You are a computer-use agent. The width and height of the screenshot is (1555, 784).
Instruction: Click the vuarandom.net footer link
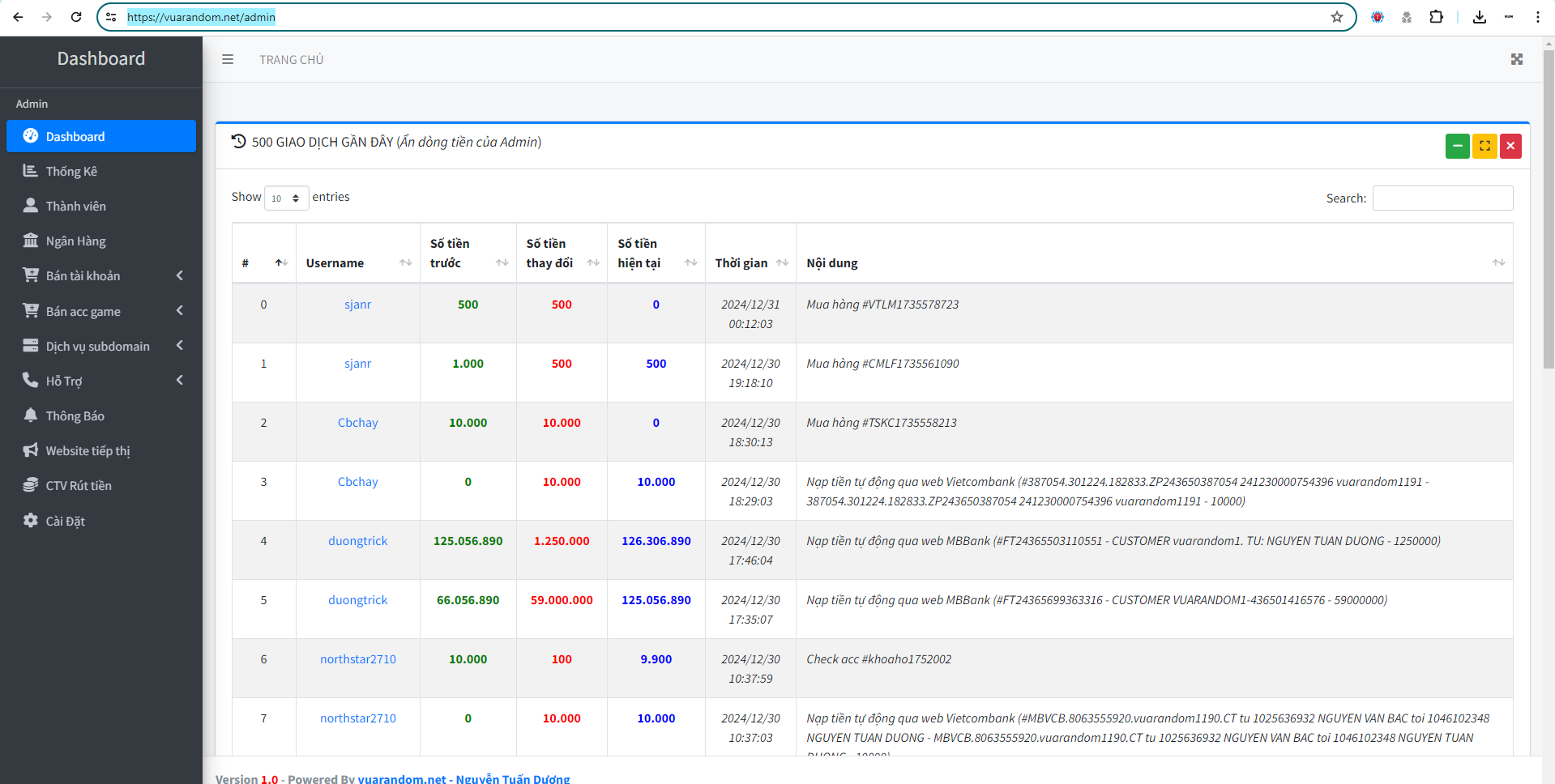pos(401,778)
